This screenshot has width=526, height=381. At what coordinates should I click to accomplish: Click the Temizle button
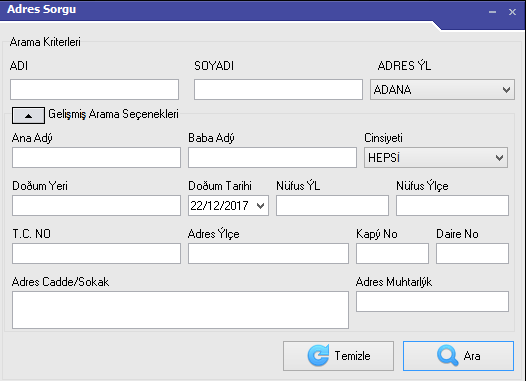(x=338, y=356)
